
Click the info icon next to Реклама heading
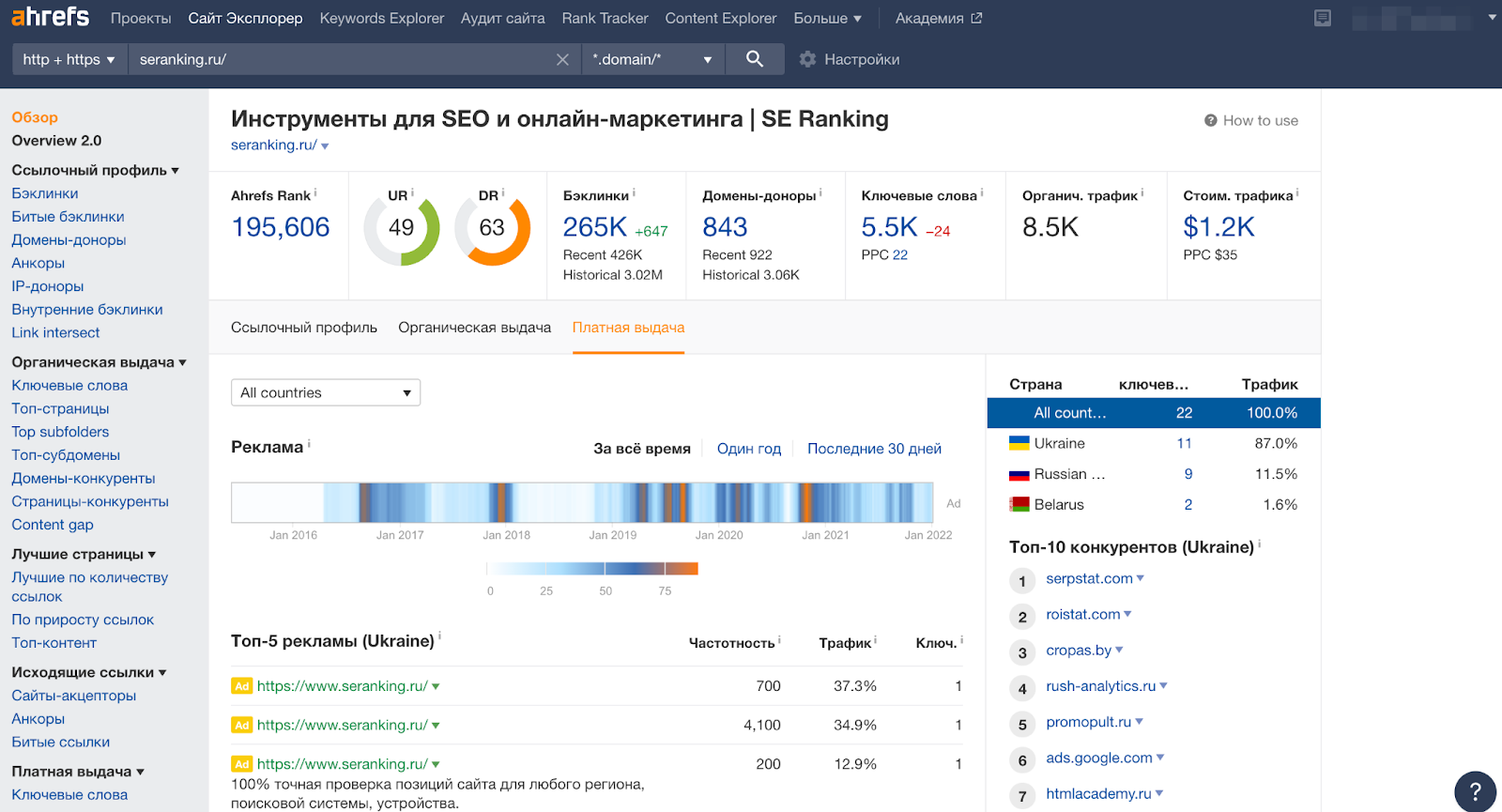309,444
